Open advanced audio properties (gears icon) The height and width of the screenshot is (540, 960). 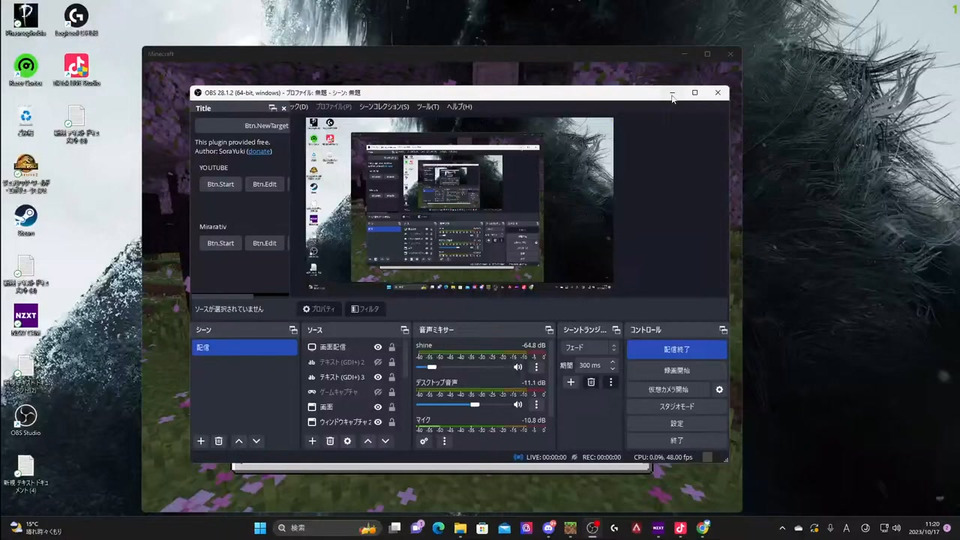424,441
